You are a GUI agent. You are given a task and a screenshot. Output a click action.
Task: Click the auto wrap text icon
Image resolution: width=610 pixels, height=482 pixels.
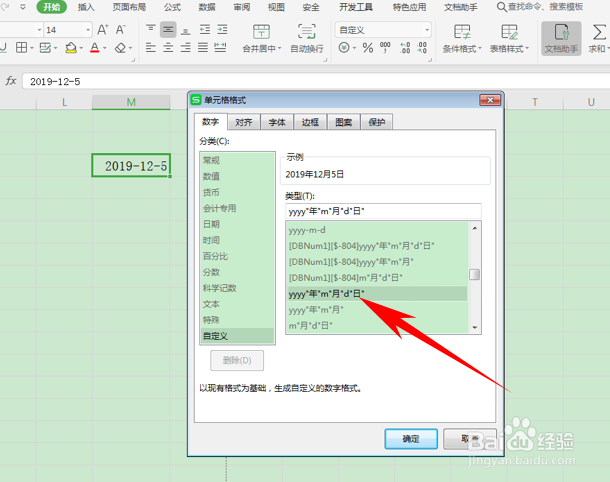click(x=307, y=32)
